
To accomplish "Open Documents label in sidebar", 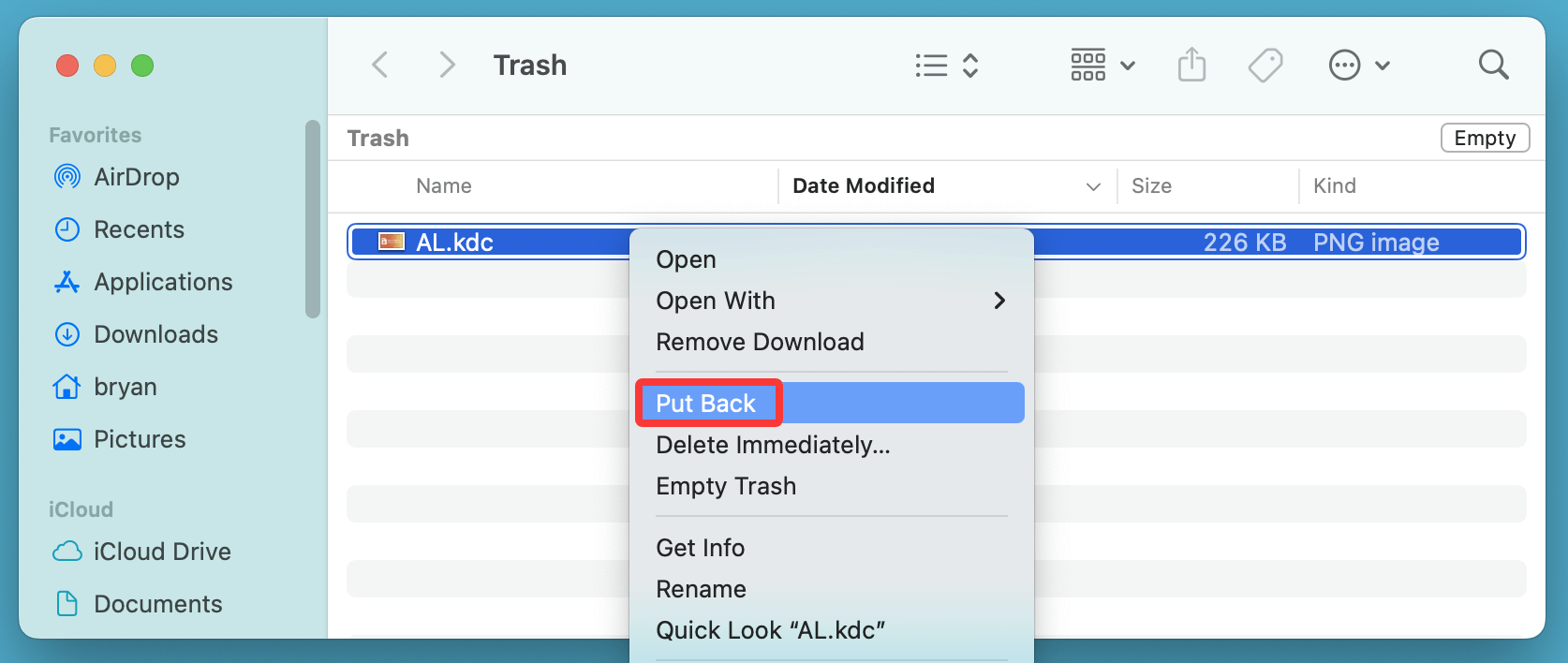I will (158, 604).
